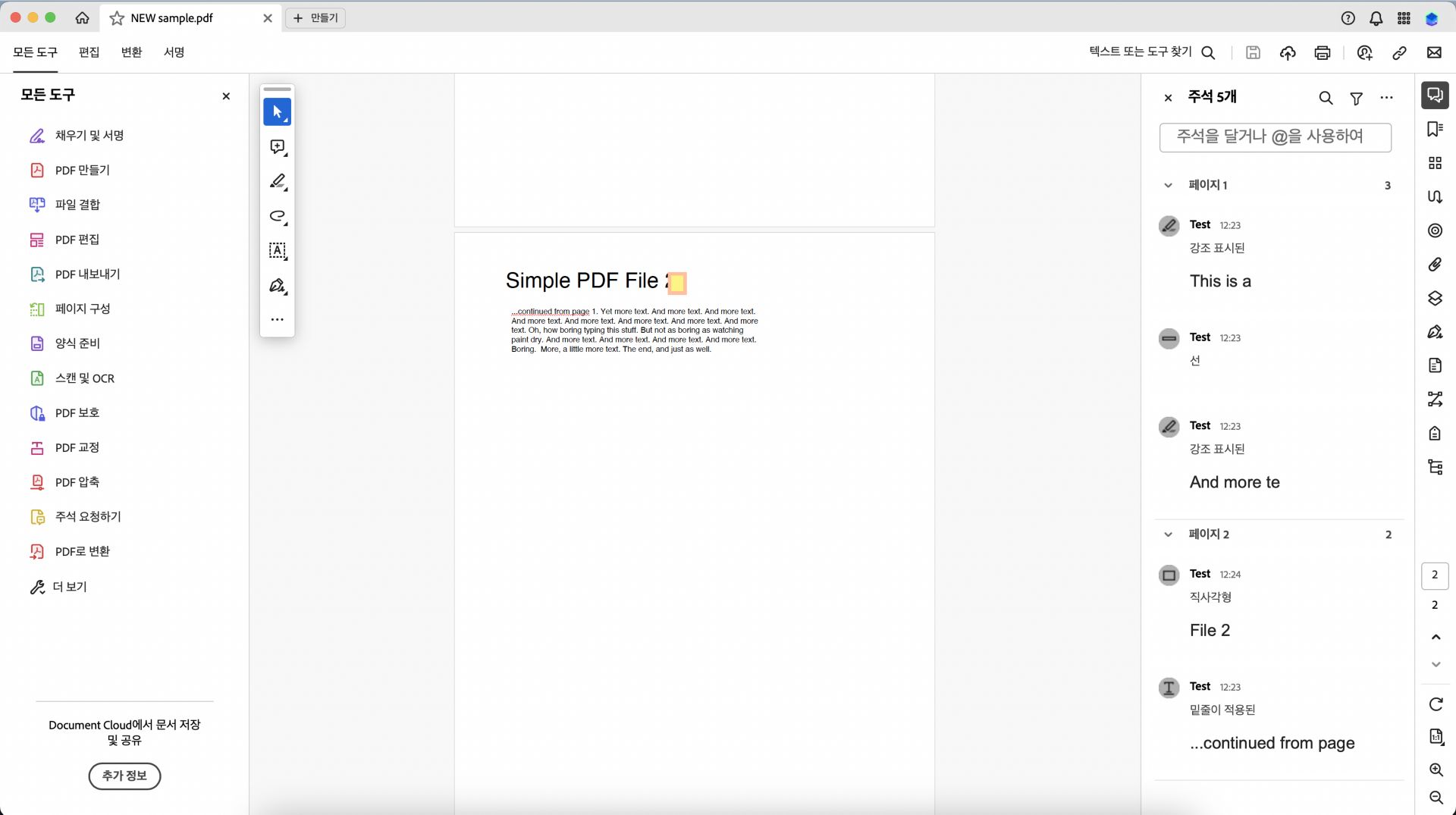Go to the next page
The width and height of the screenshot is (1456, 815).
pyautogui.click(x=1436, y=664)
